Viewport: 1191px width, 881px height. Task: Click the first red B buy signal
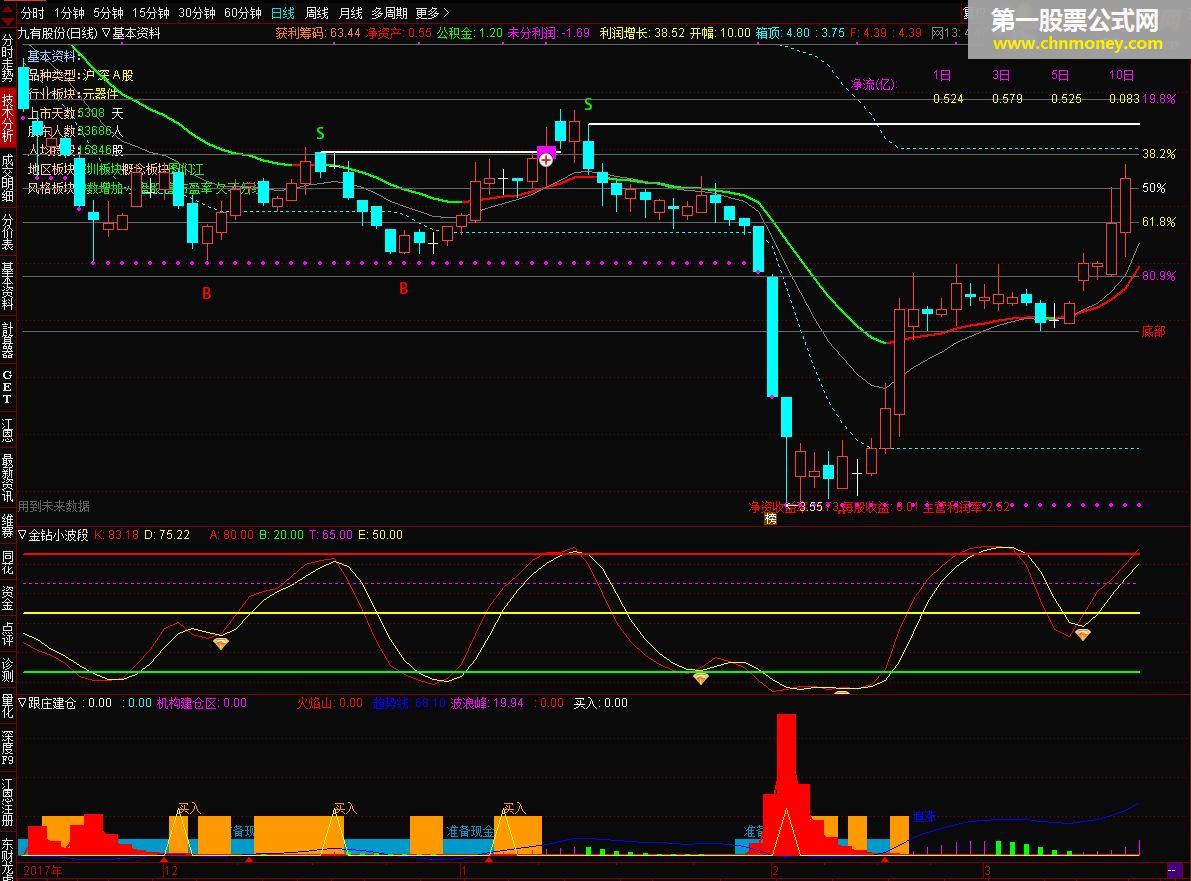[x=207, y=293]
